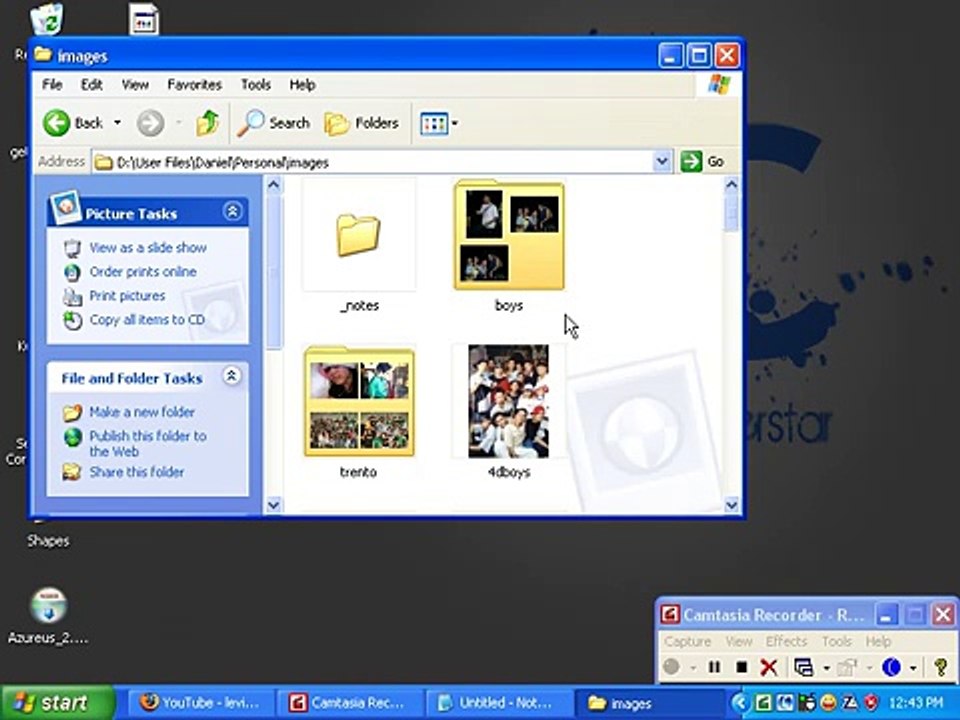Expand hidden tray icons with the arrow
Image resolution: width=960 pixels, height=720 pixels.
(x=739, y=703)
